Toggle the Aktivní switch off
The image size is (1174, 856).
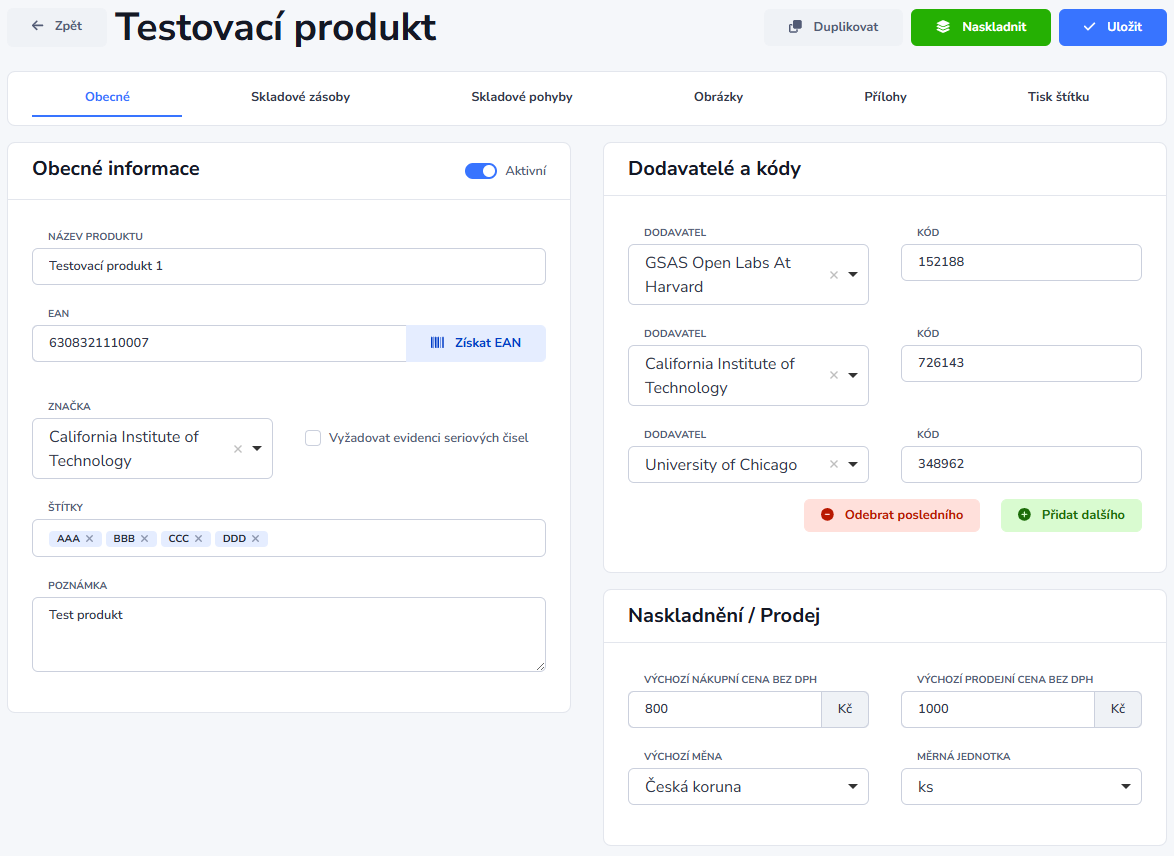point(481,171)
